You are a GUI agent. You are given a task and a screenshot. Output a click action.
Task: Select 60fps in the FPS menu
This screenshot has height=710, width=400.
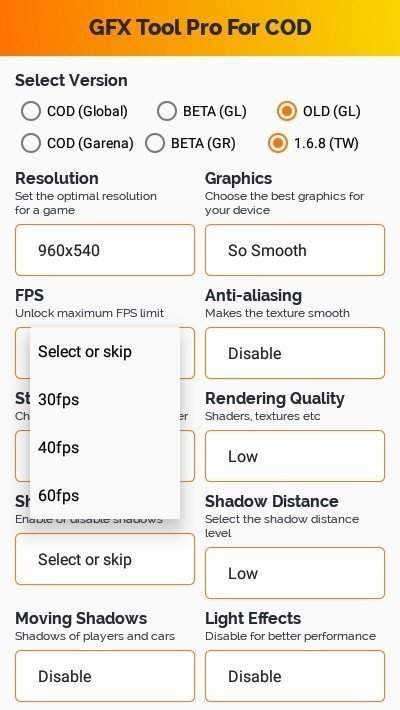tap(105, 495)
